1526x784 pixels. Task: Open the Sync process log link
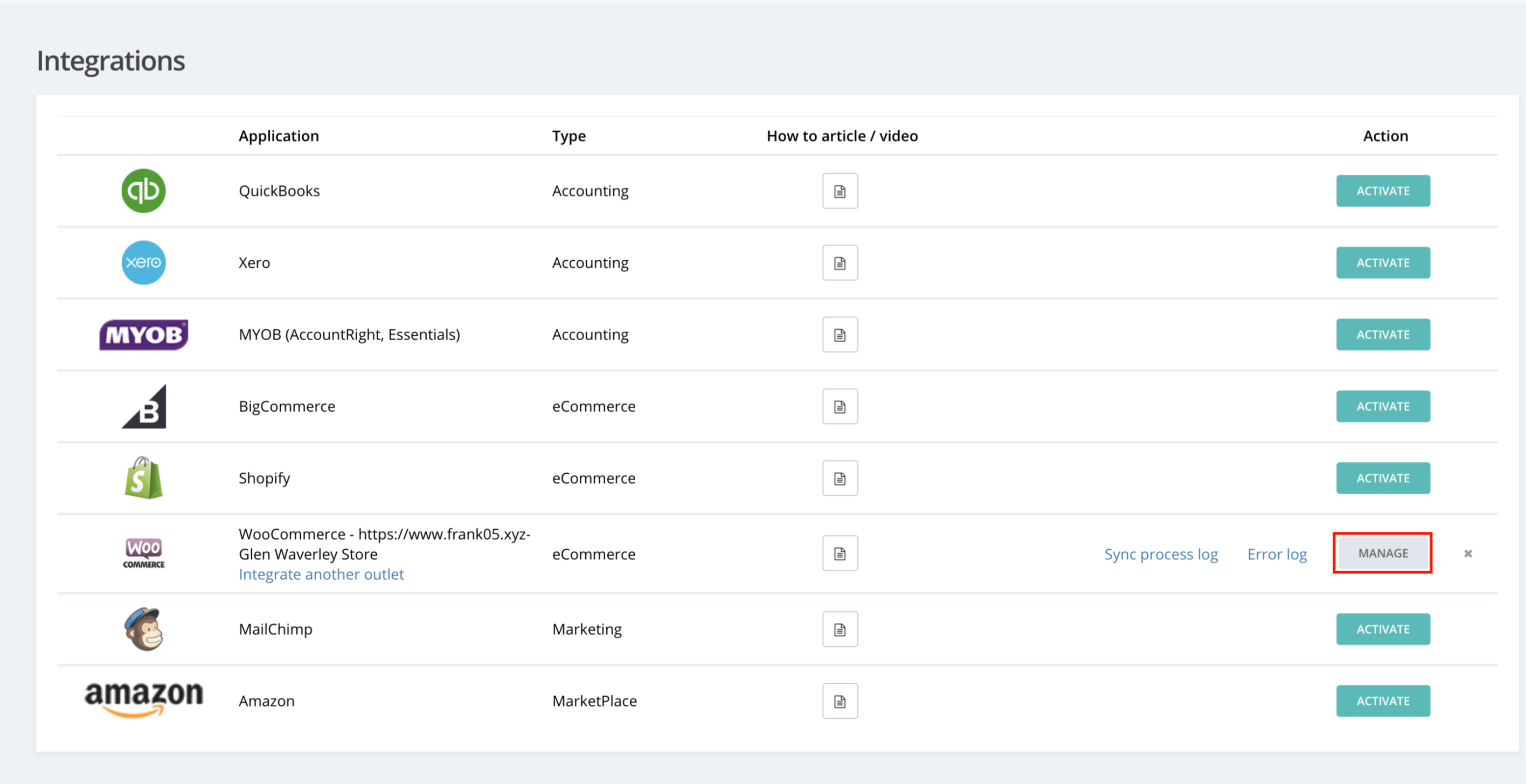coord(1161,554)
